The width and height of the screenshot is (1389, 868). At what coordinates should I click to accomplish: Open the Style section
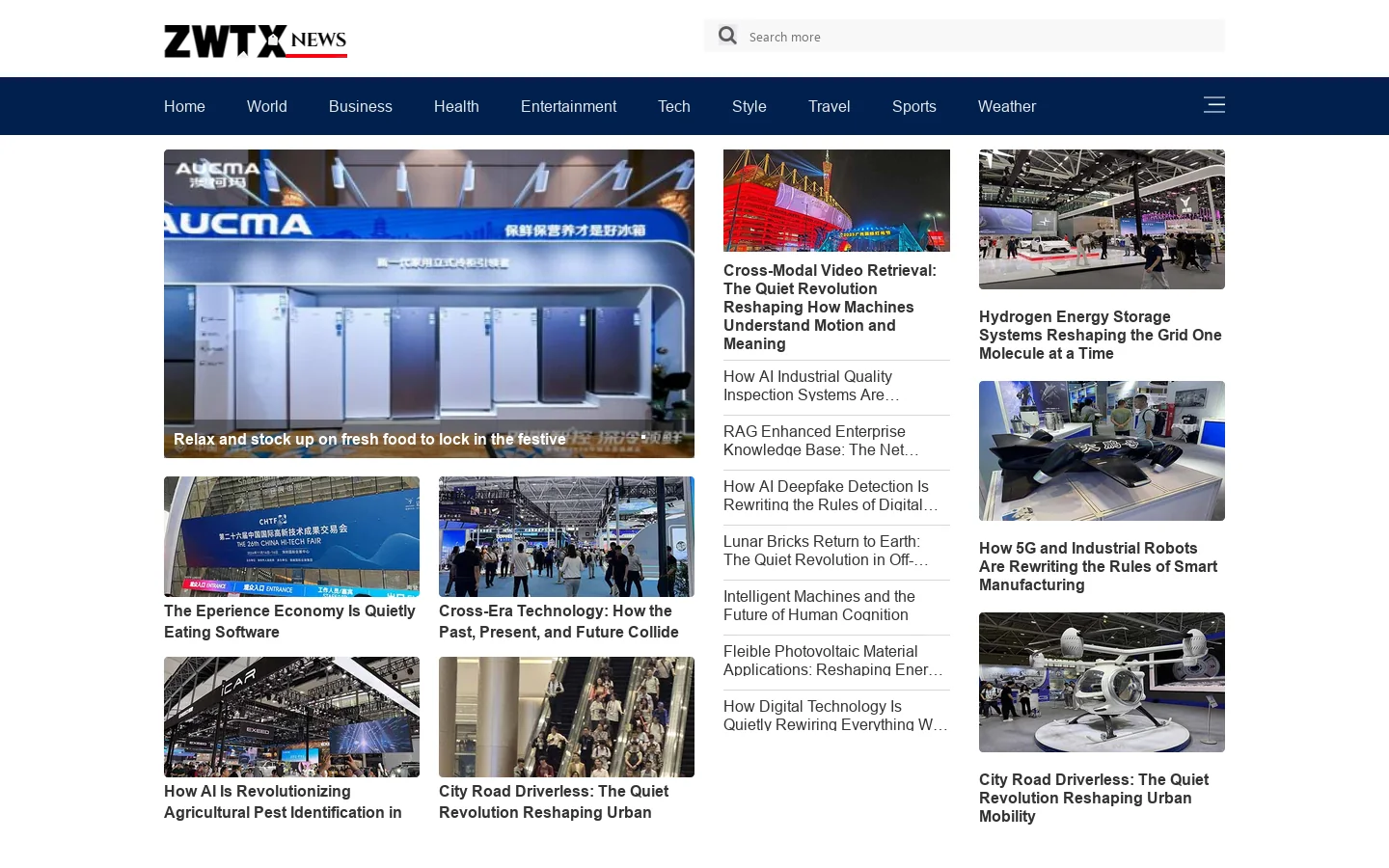[x=749, y=106]
